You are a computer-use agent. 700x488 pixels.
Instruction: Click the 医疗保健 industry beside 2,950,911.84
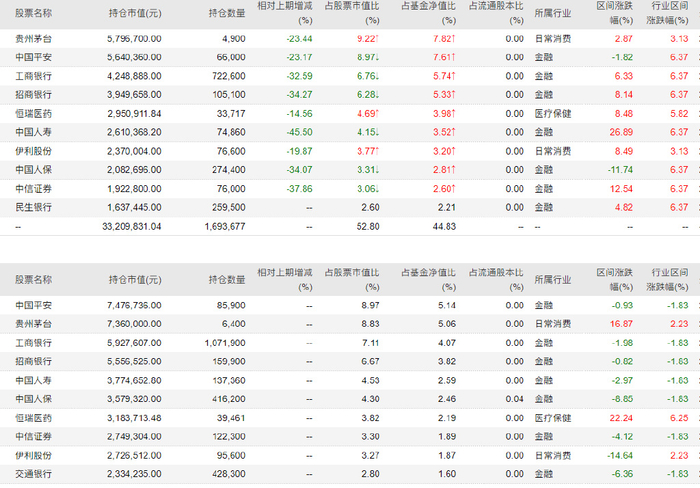[553, 113]
